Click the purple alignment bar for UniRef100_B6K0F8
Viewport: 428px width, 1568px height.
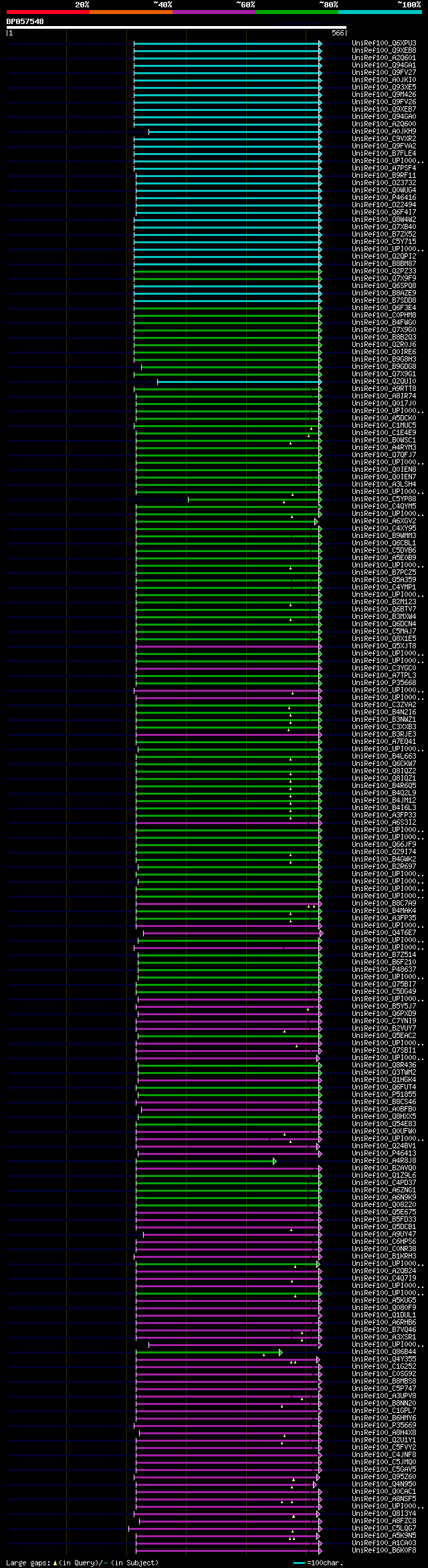pyautogui.click(x=229, y=1550)
